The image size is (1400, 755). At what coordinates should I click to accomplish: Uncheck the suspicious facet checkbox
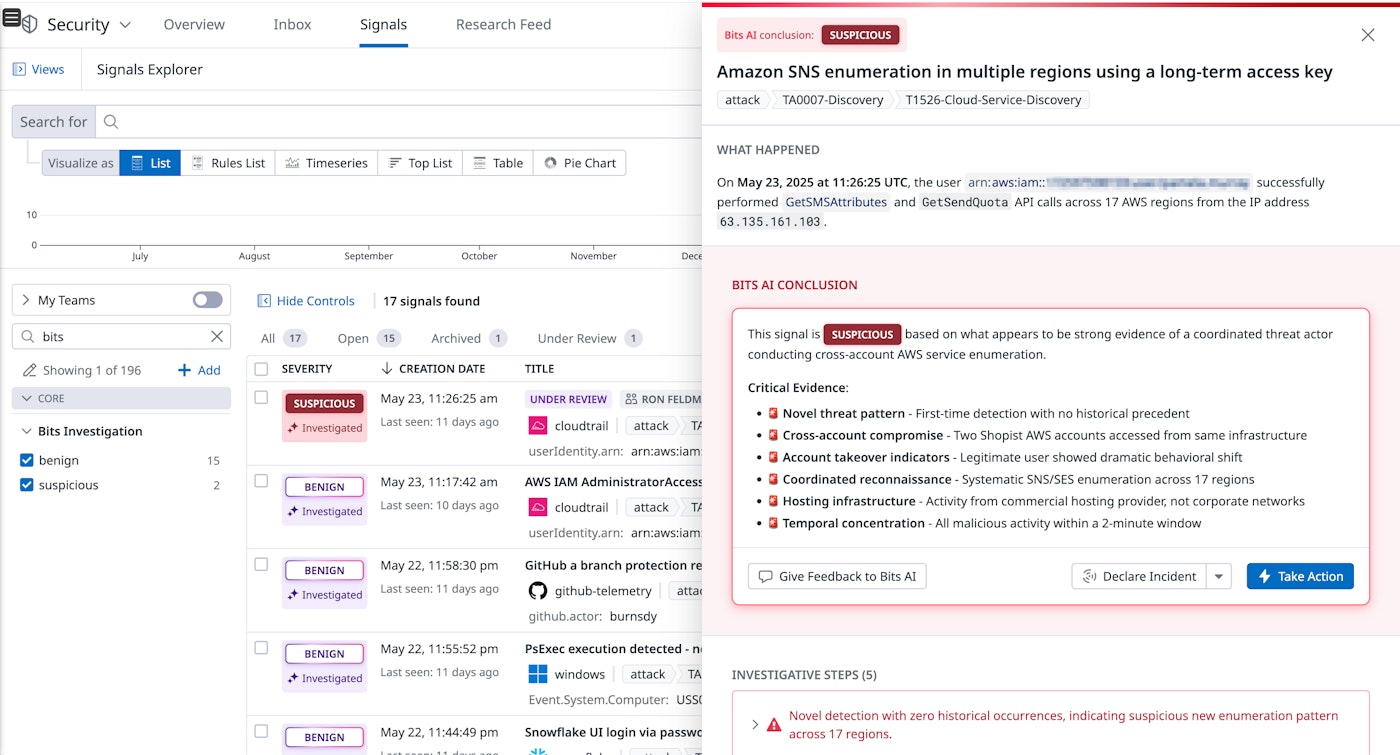click(x=27, y=485)
